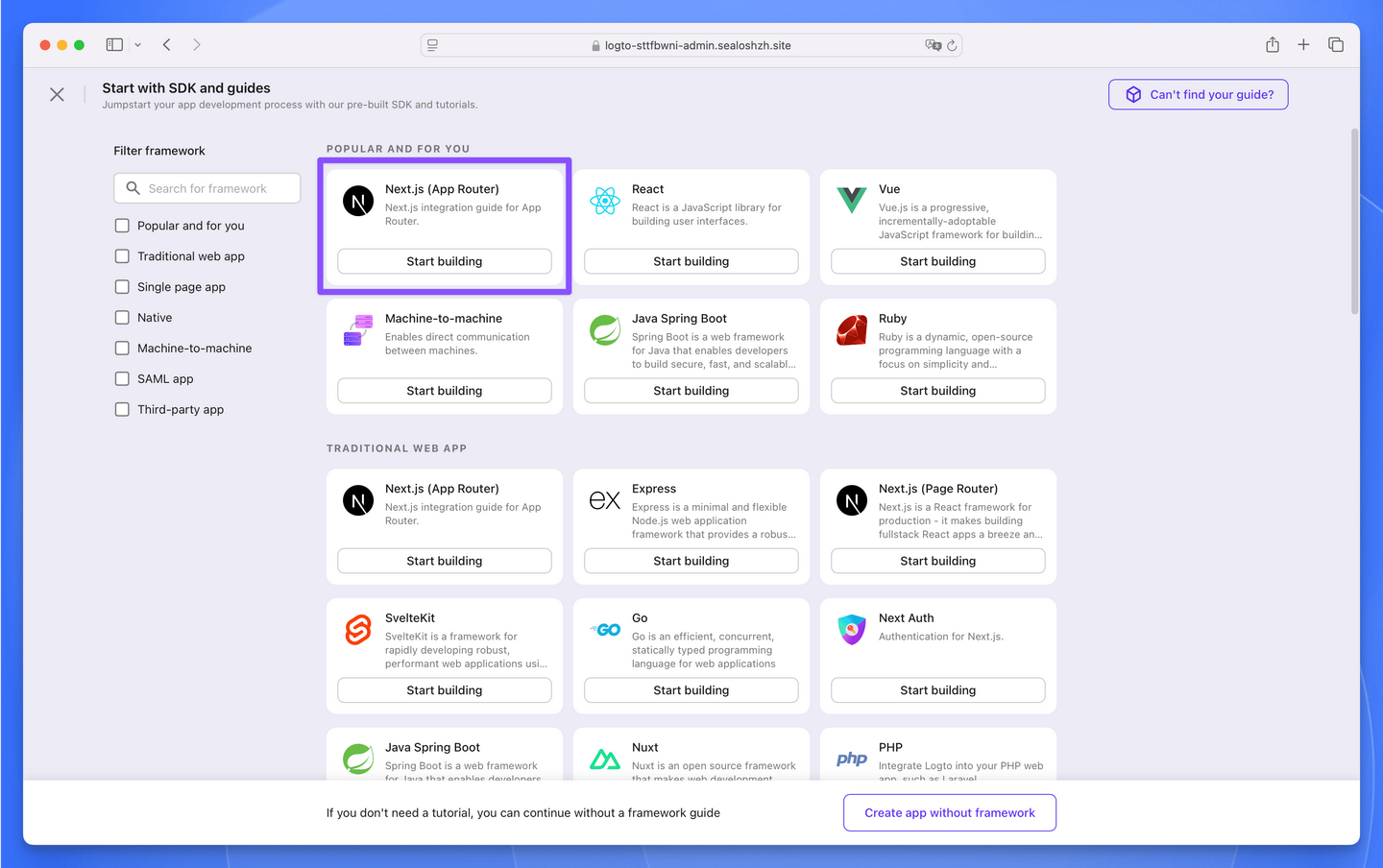Click the browser address bar translate icon
The image size is (1383, 868).
pos(931,44)
